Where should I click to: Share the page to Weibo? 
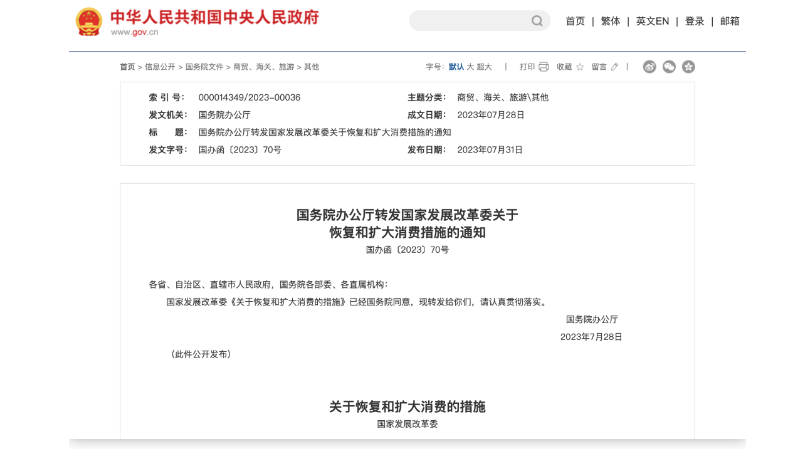649,67
